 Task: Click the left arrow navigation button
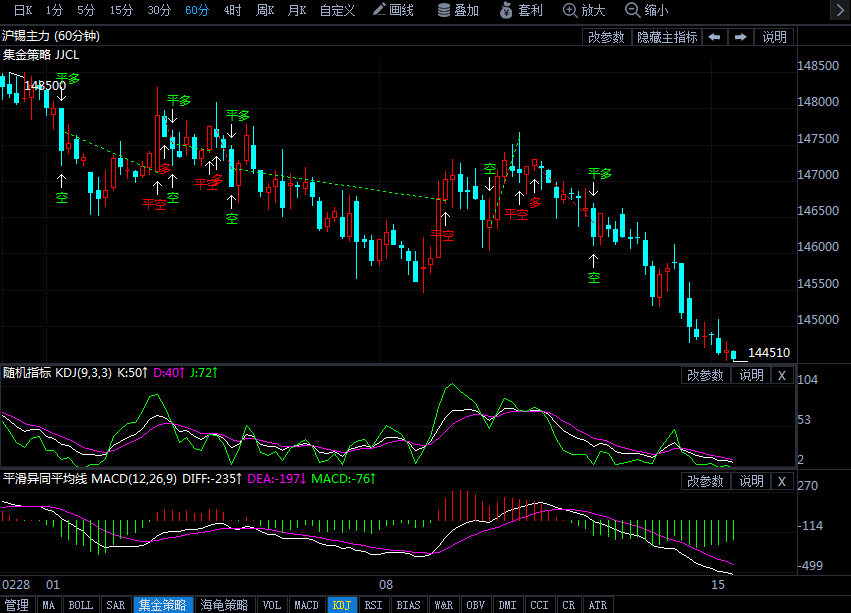(x=714, y=37)
